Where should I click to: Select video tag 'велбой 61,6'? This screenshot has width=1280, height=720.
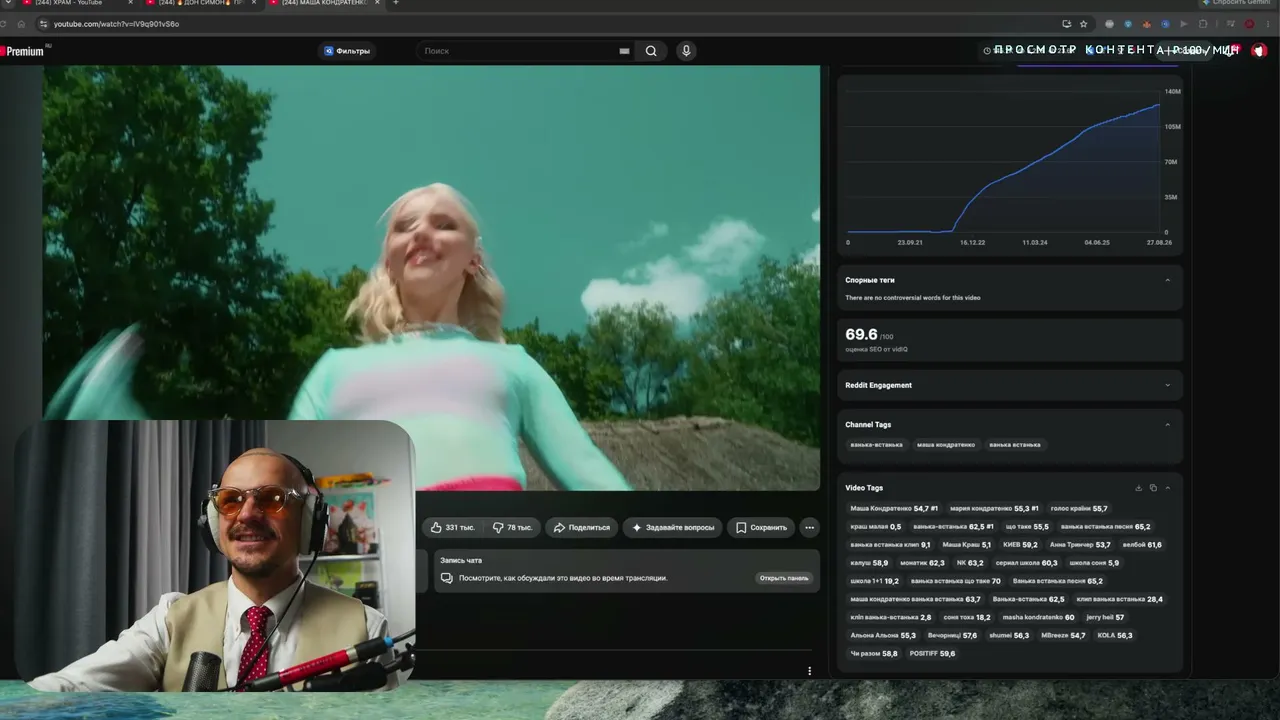[x=1142, y=545]
